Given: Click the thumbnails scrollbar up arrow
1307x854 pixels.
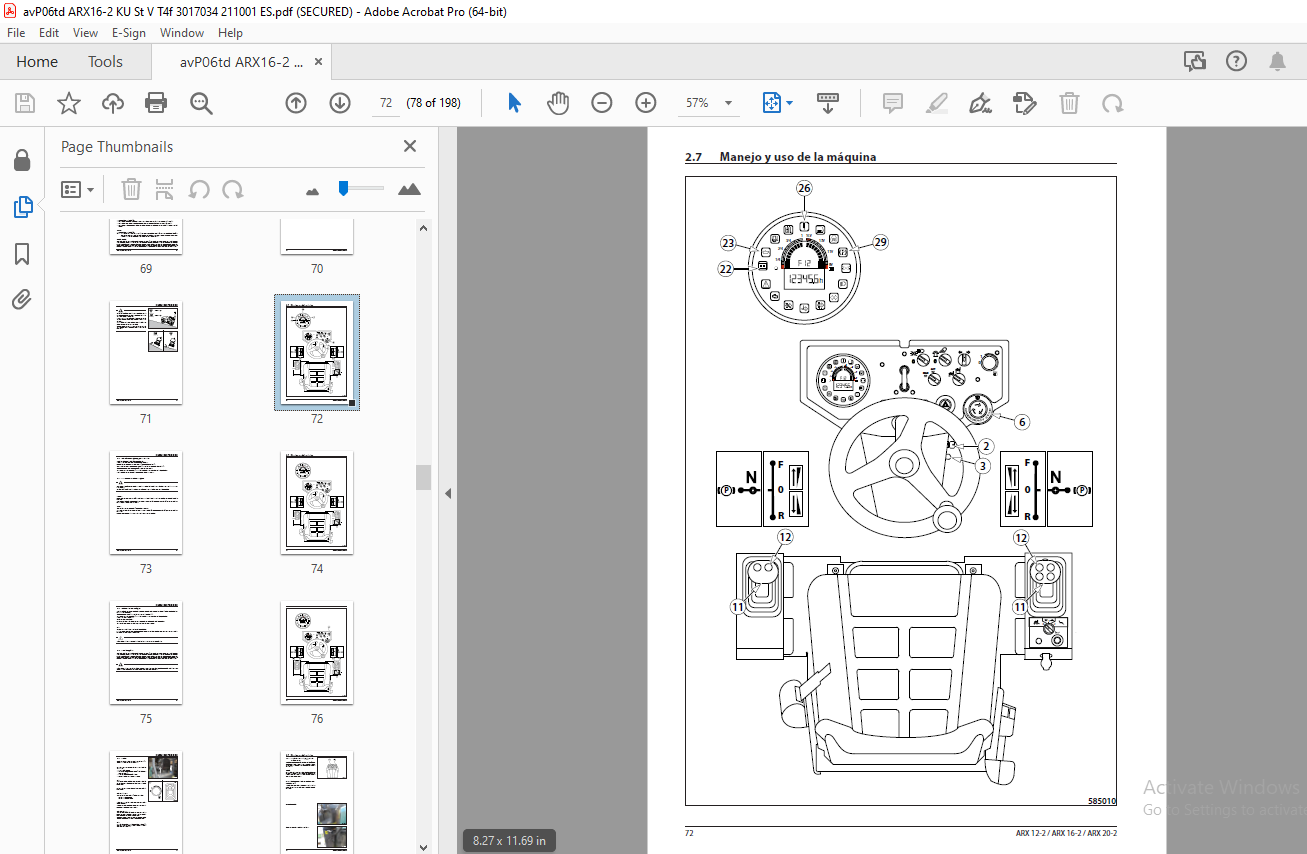Looking at the screenshot, I should [424, 228].
